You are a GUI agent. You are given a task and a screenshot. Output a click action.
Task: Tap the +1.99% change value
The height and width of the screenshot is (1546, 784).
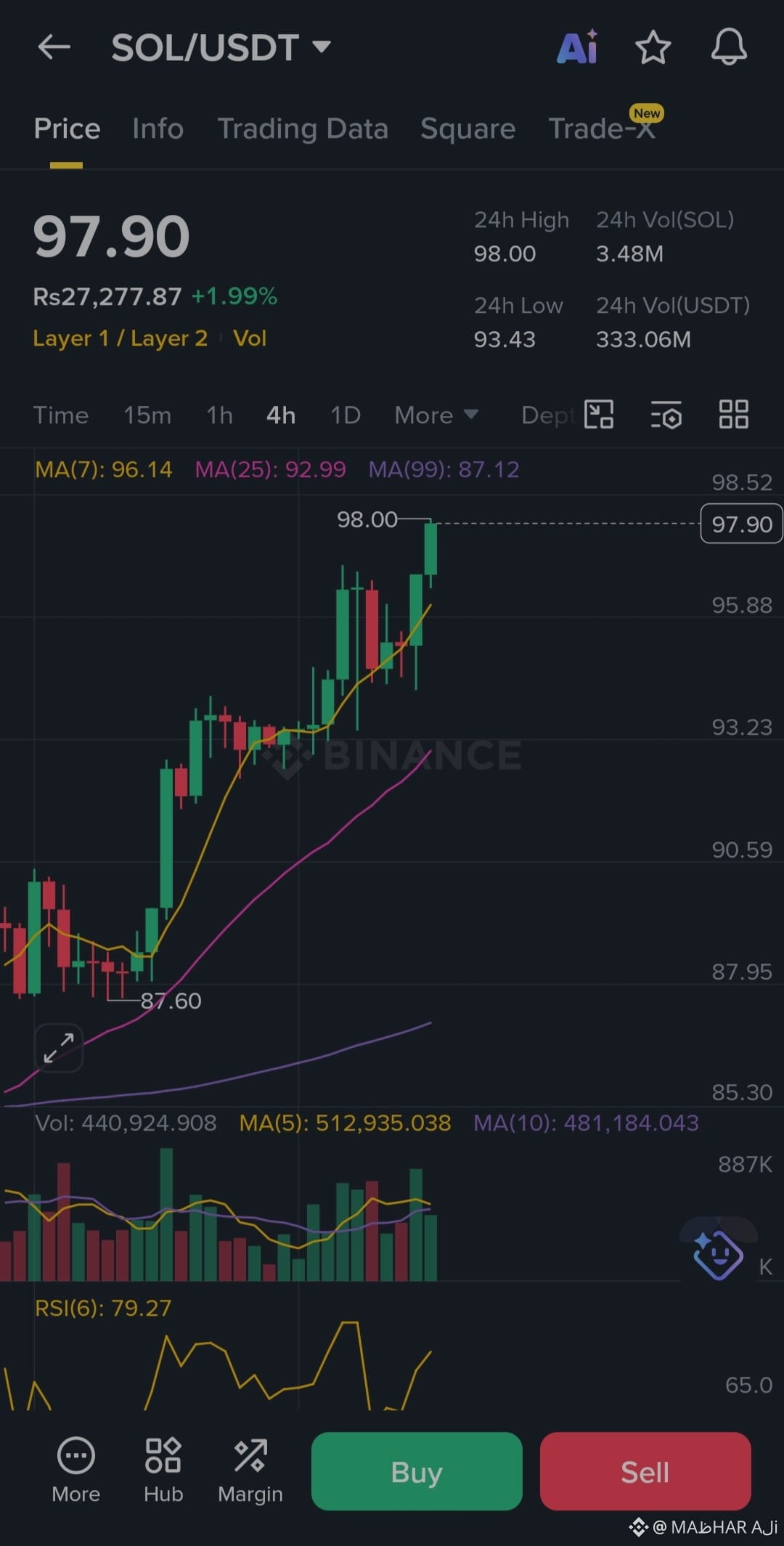coord(234,296)
